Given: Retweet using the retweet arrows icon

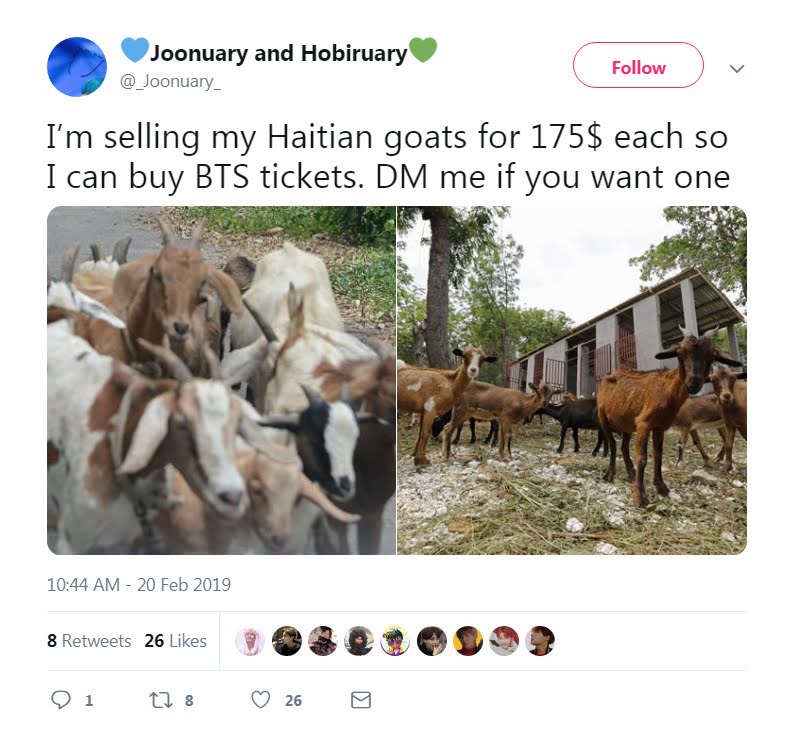Looking at the screenshot, I should 161,699.
